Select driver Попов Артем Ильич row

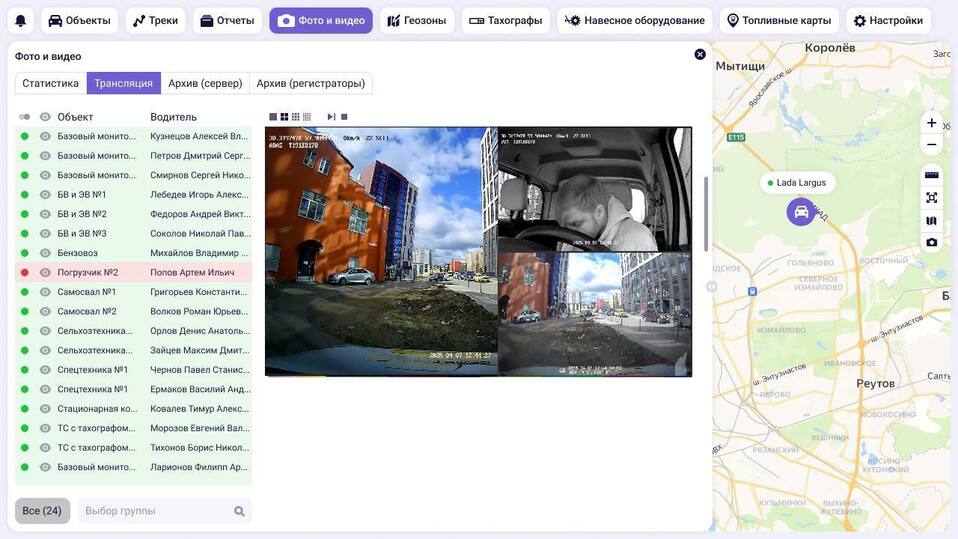(133, 273)
